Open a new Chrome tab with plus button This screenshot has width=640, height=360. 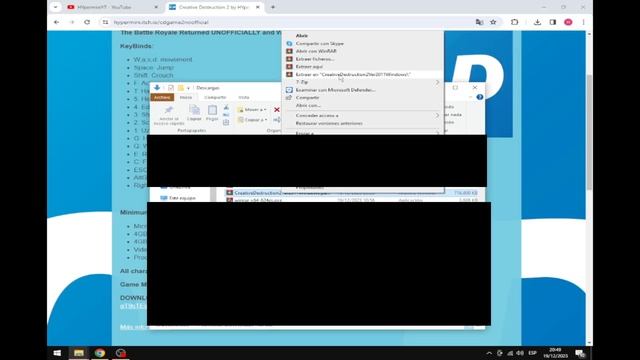click(x=273, y=7)
